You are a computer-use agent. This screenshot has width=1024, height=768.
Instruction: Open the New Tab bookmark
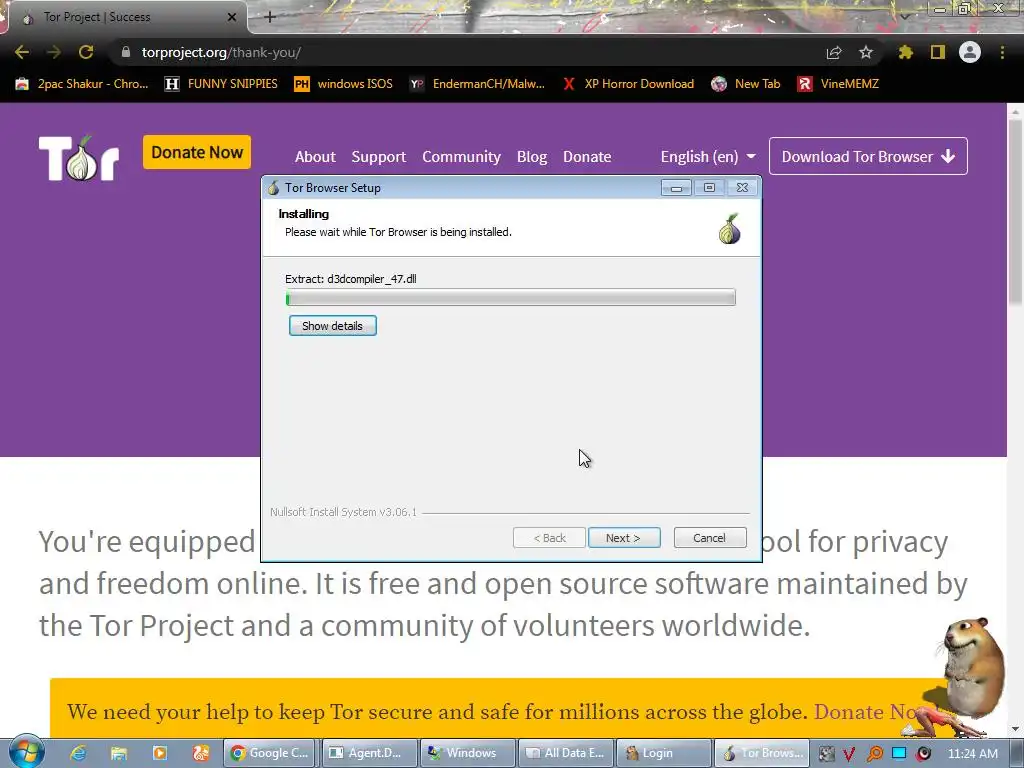(746, 84)
